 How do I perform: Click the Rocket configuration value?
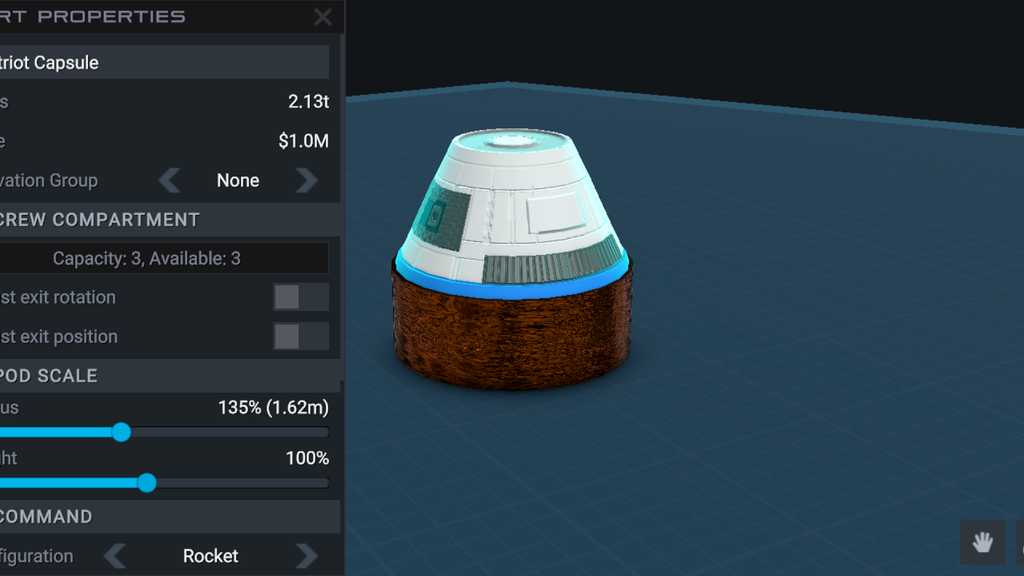(210, 556)
